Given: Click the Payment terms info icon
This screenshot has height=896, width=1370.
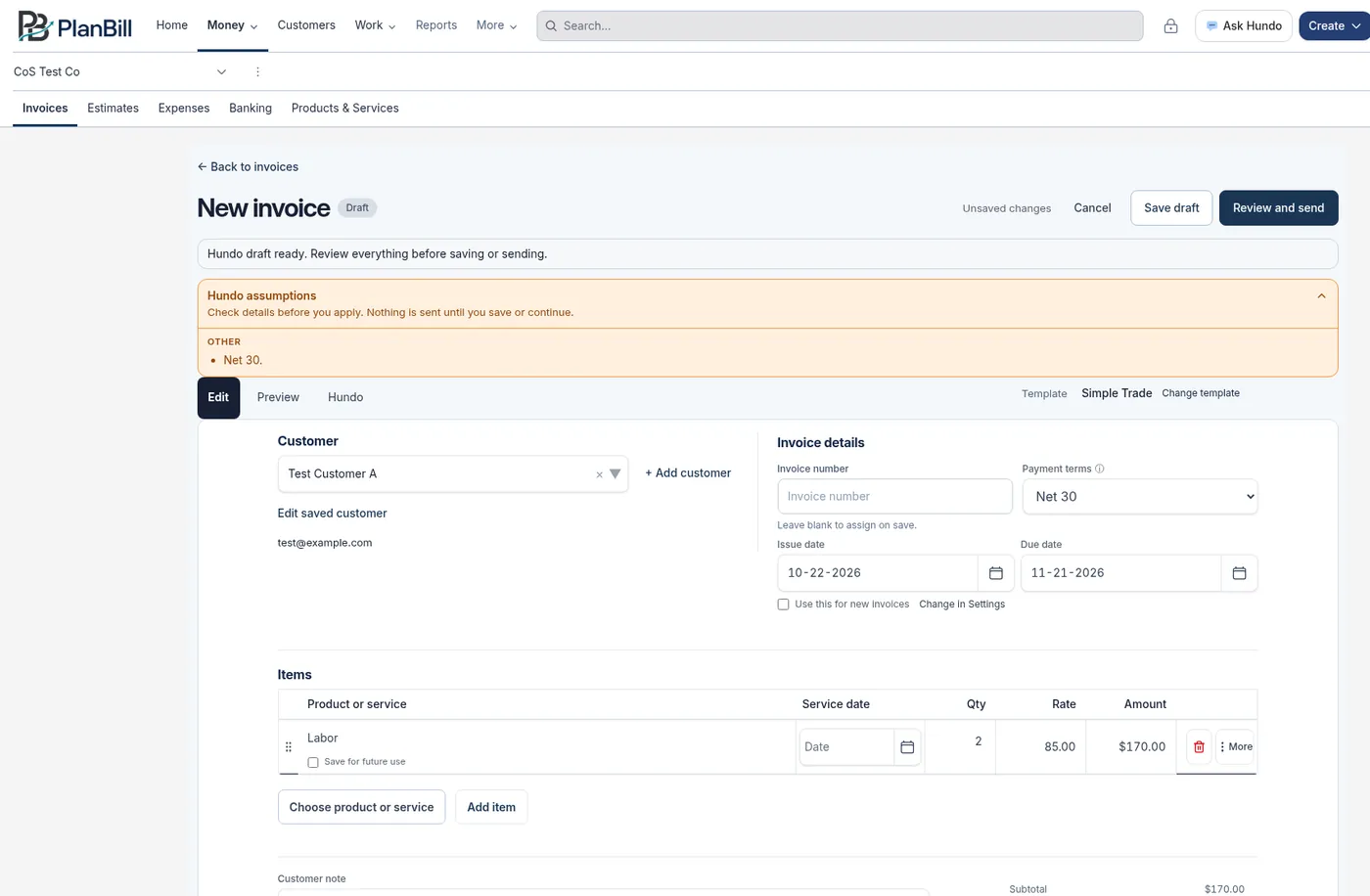Looking at the screenshot, I should [1100, 469].
